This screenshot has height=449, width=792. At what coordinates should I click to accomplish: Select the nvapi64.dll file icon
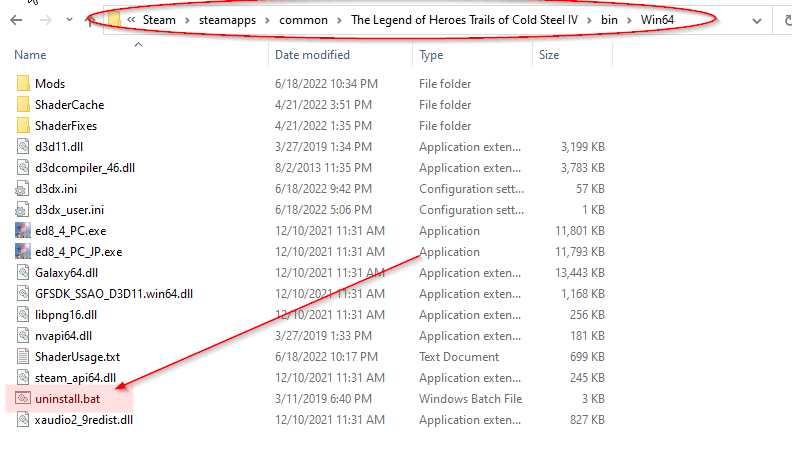23,335
